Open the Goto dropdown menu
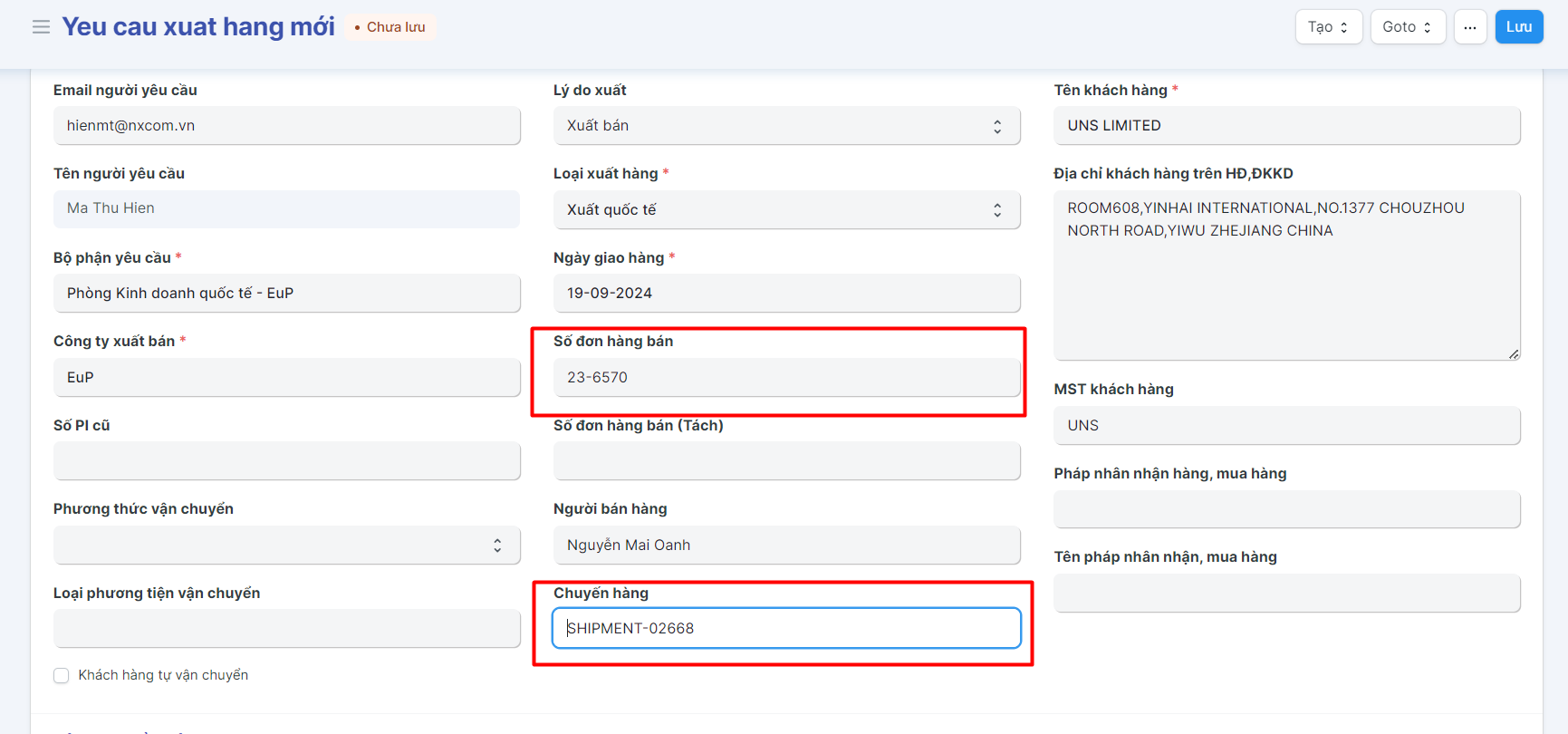This screenshot has width=1568, height=734. [1407, 27]
